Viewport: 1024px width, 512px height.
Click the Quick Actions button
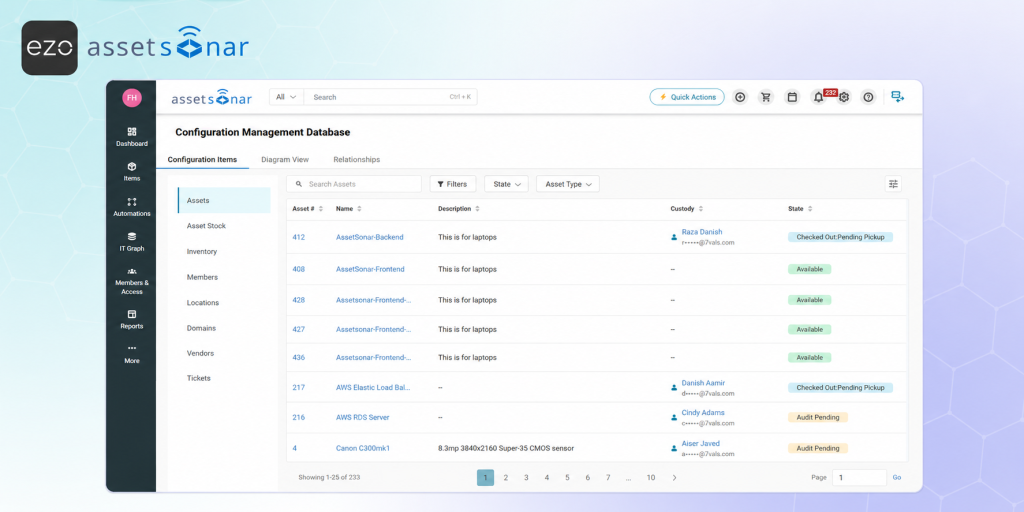tap(687, 97)
